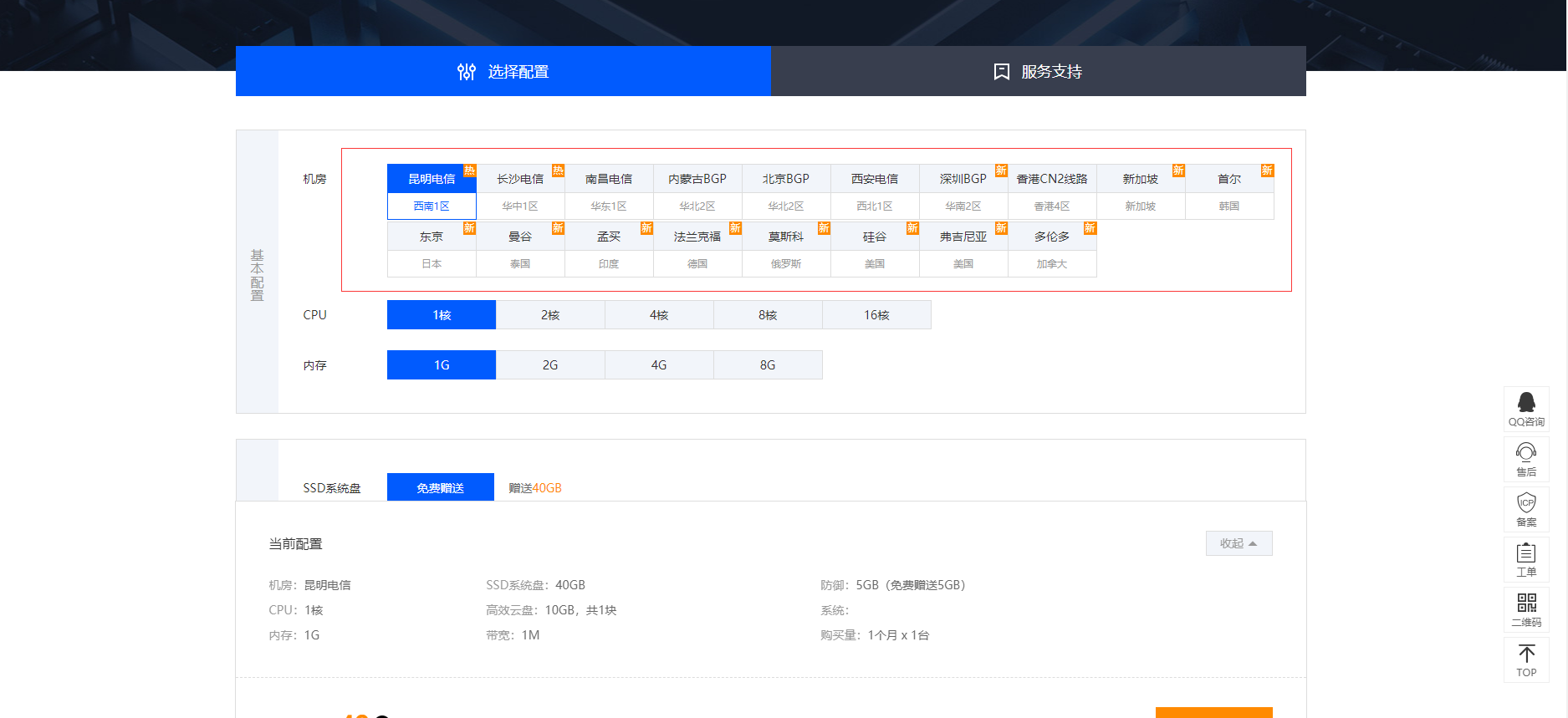
Task: Choose the 东京 Japan data center
Action: 432,237
